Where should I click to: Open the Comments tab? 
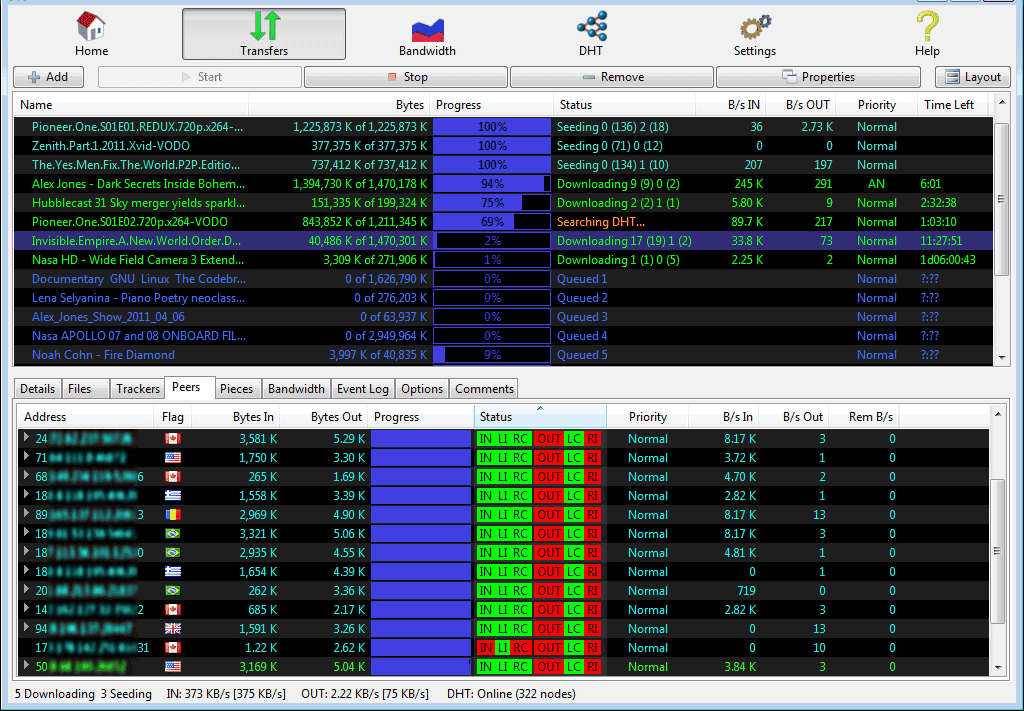tap(484, 388)
